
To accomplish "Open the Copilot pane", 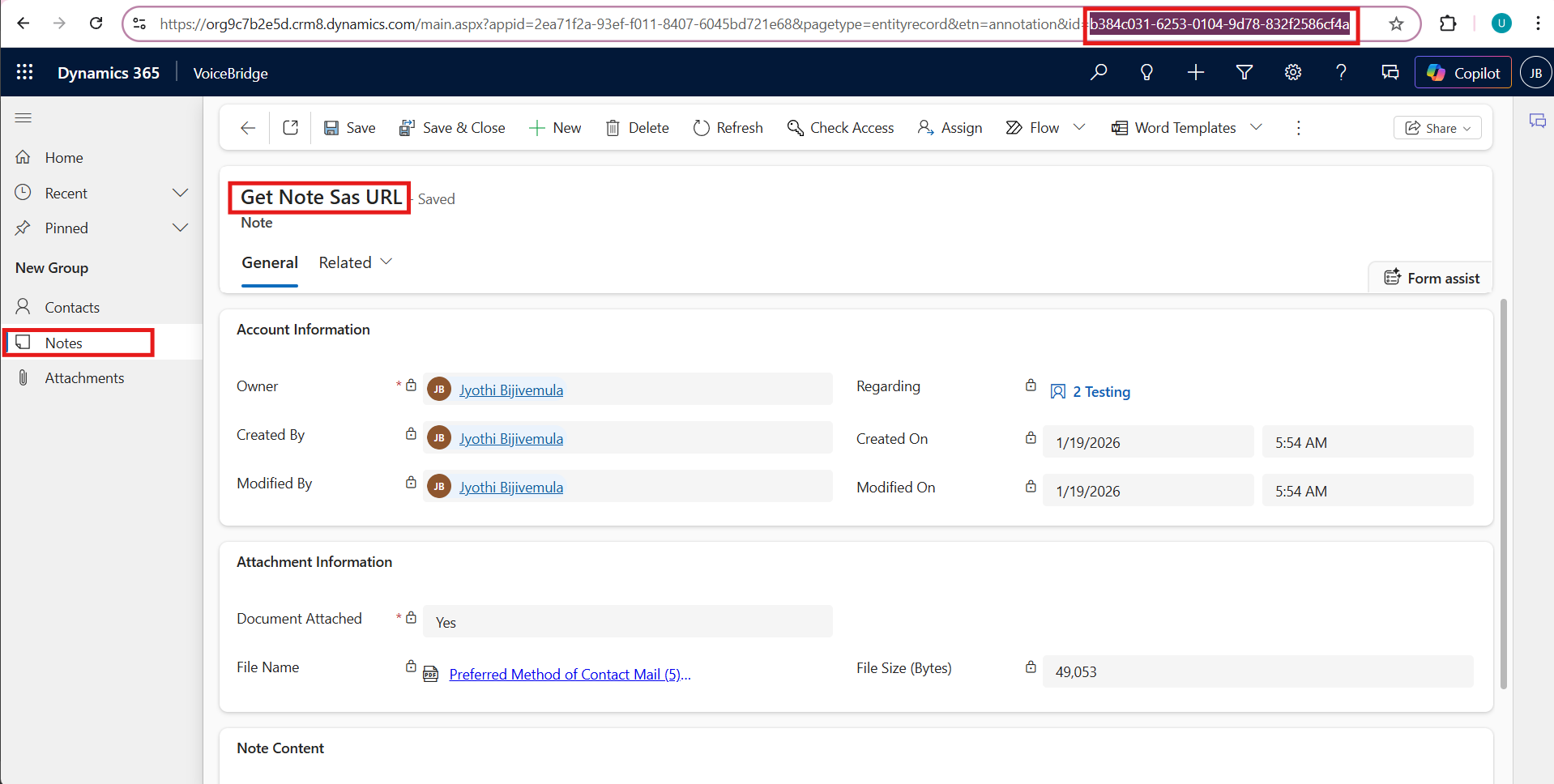I will click(1463, 73).
